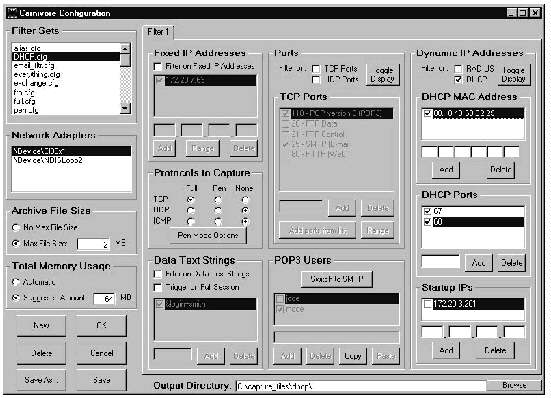This screenshot has width=551, height=398.
Task: Click the Max File Size input field
Action: pyautogui.click(x=93, y=244)
